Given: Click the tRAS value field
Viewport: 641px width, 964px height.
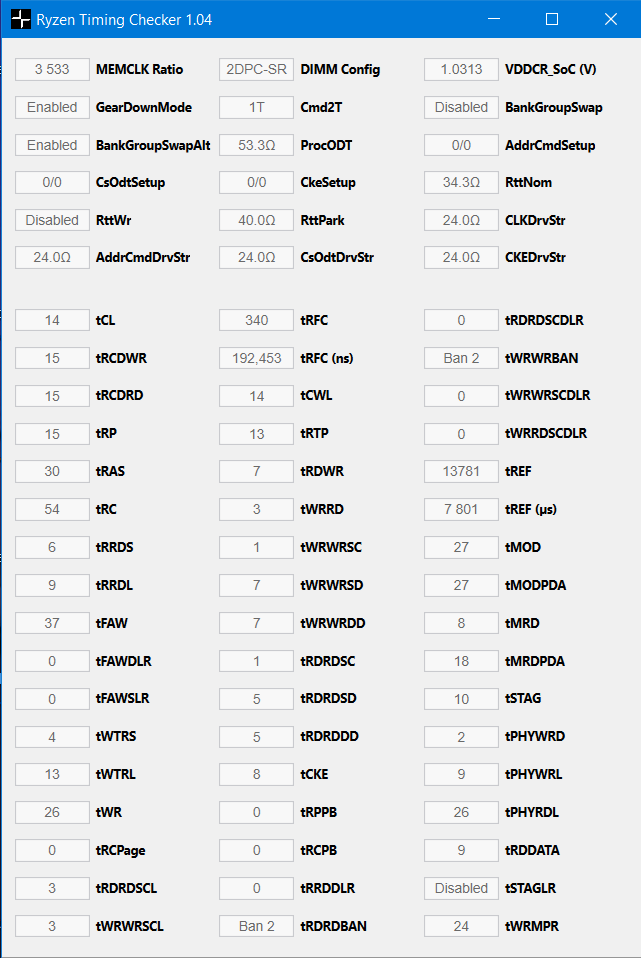Looking at the screenshot, I should (x=52, y=472).
